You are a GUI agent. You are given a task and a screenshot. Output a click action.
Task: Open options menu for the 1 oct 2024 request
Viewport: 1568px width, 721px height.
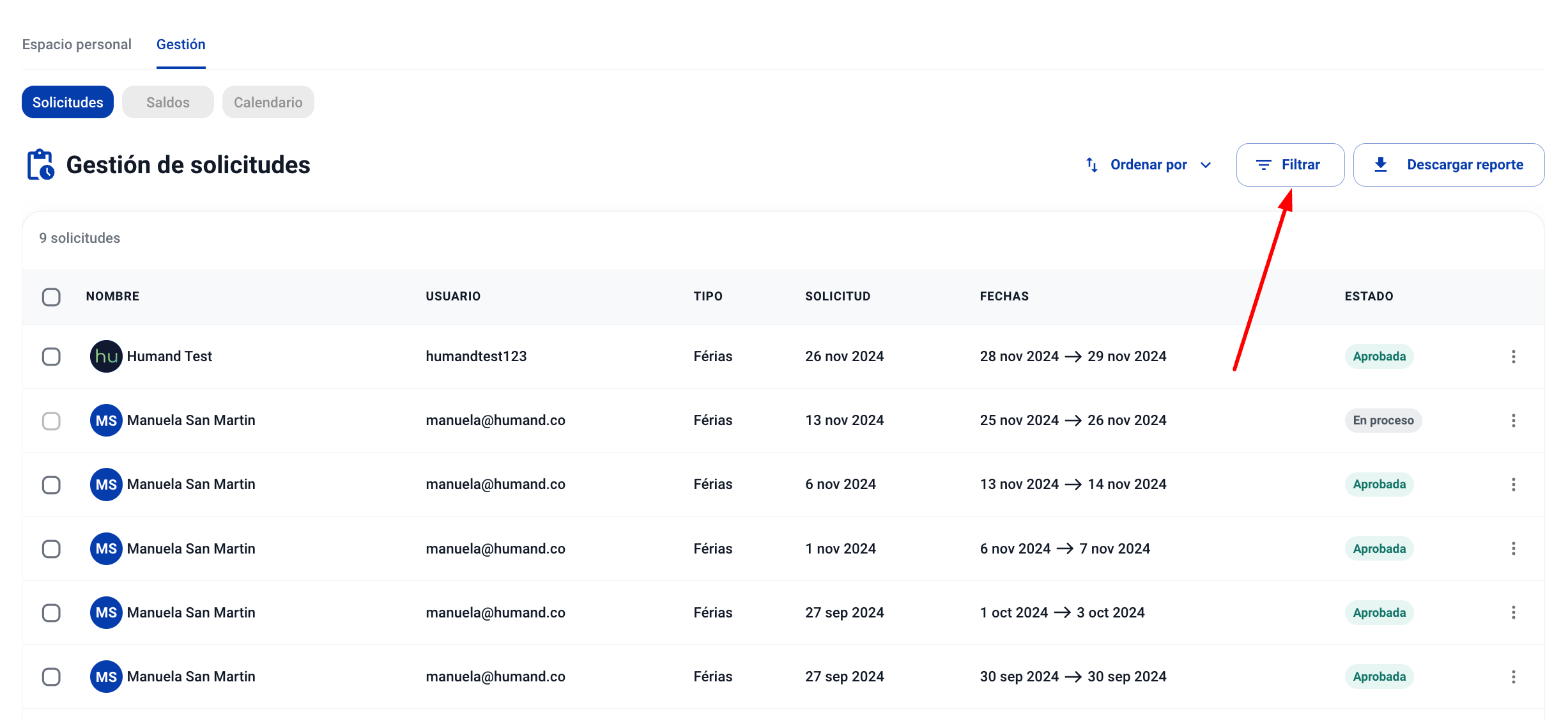click(x=1513, y=612)
